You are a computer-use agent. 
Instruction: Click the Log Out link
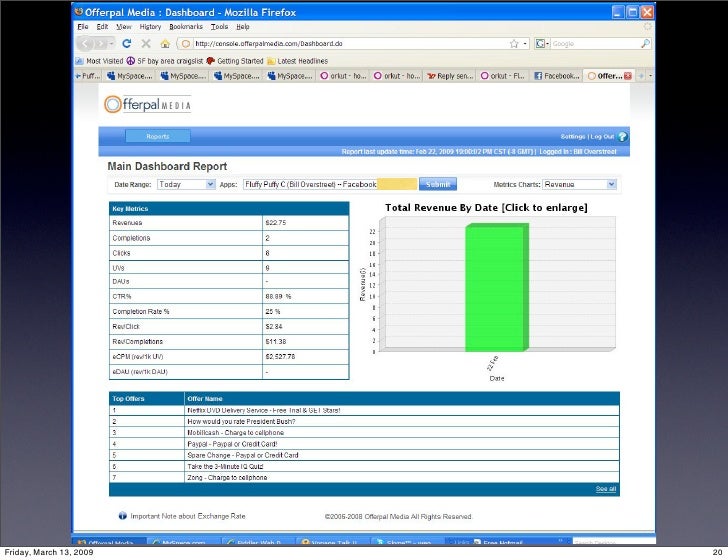pos(602,136)
